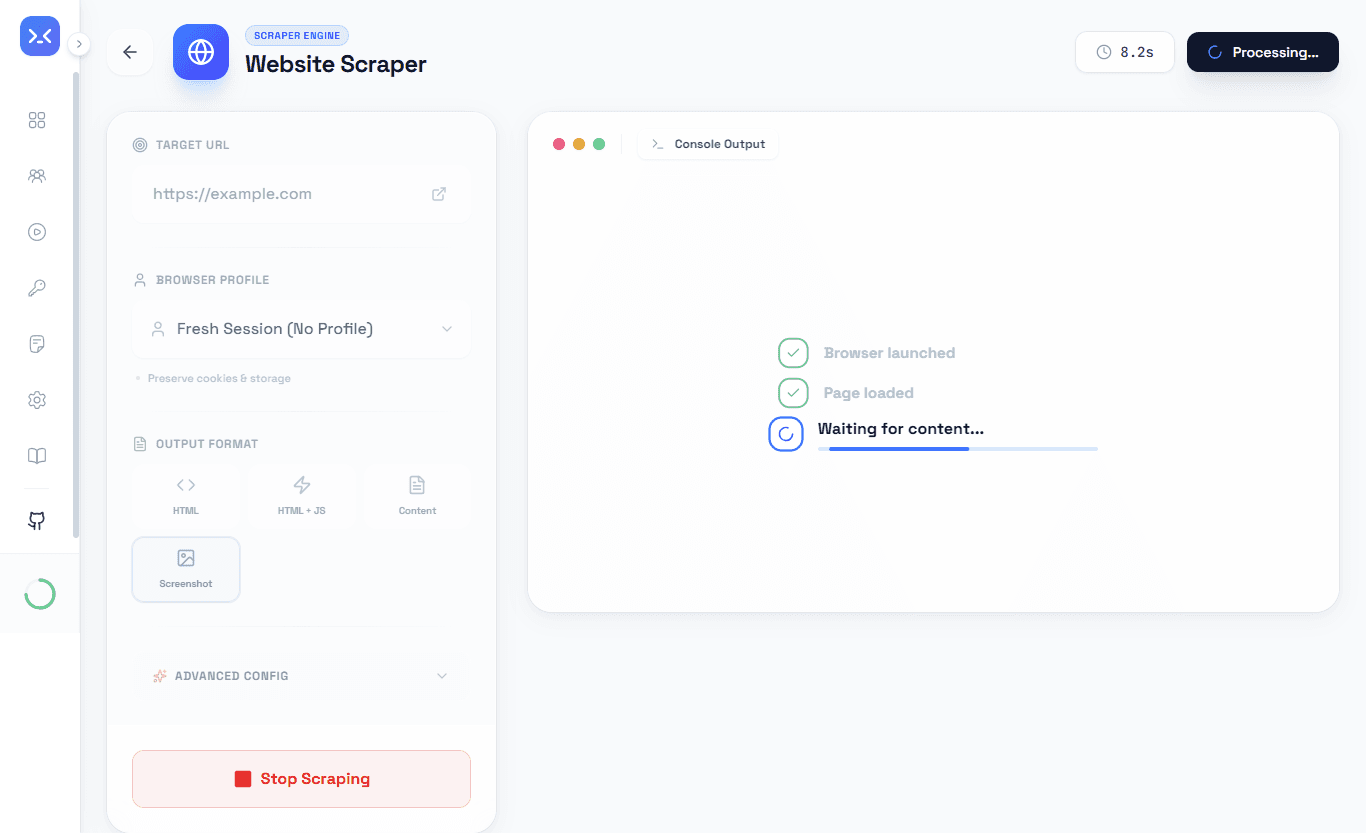
Task: Open the users group icon in sidebar
Action: 37,176
